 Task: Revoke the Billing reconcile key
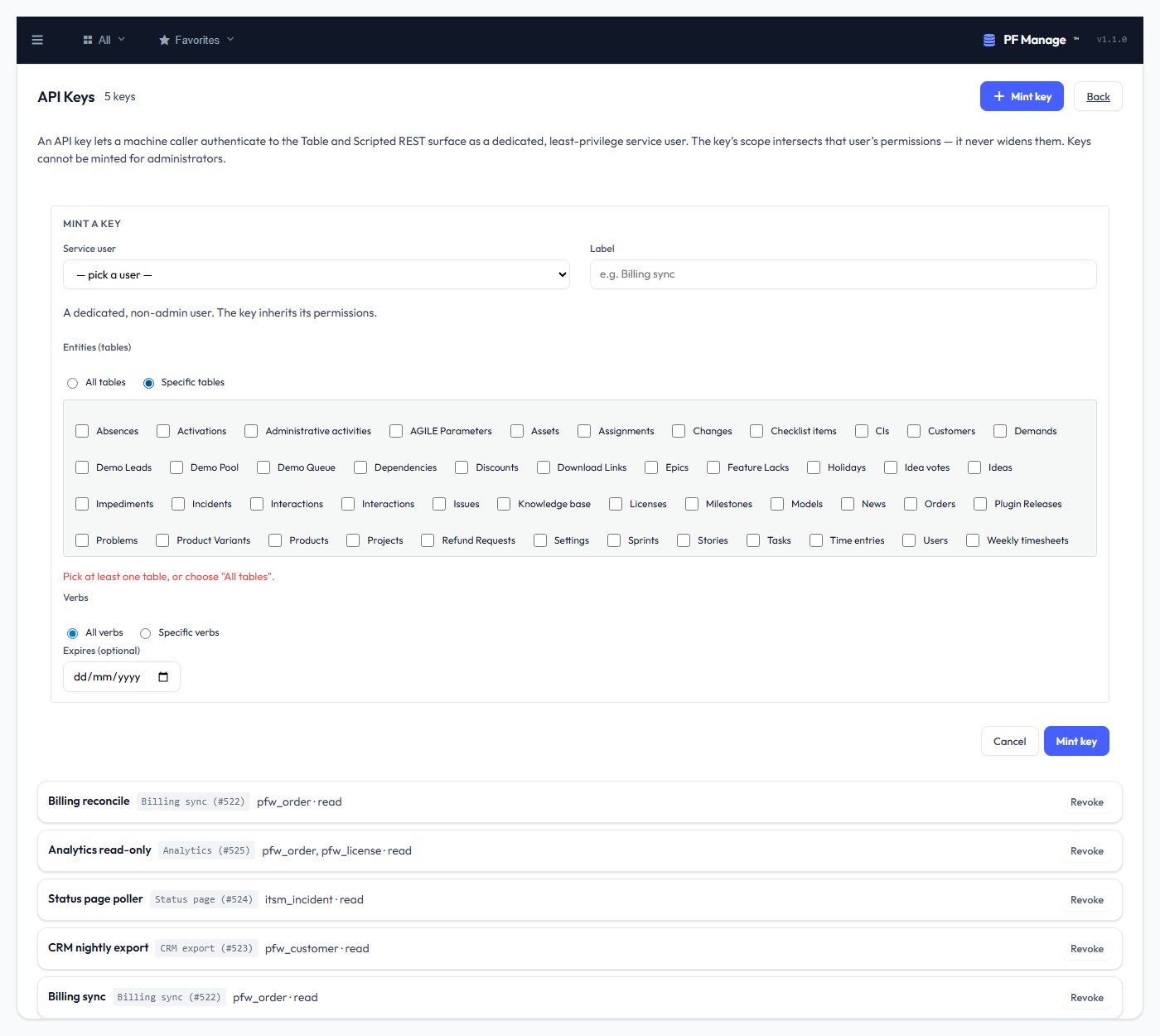pyautogui.click(x=1086, y=802)
